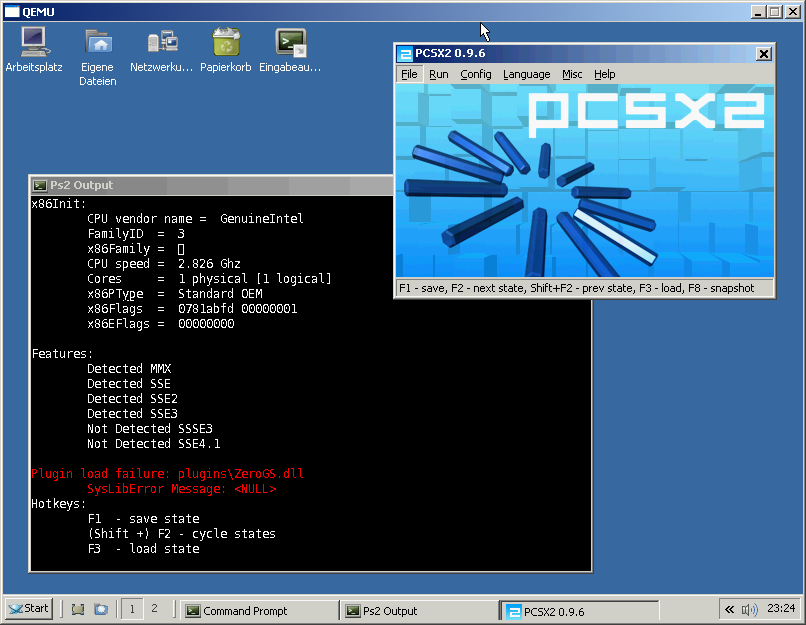This screenshot has height=625, width=806.
Task: Click the Start button
Action: click(x=28, y=609)
